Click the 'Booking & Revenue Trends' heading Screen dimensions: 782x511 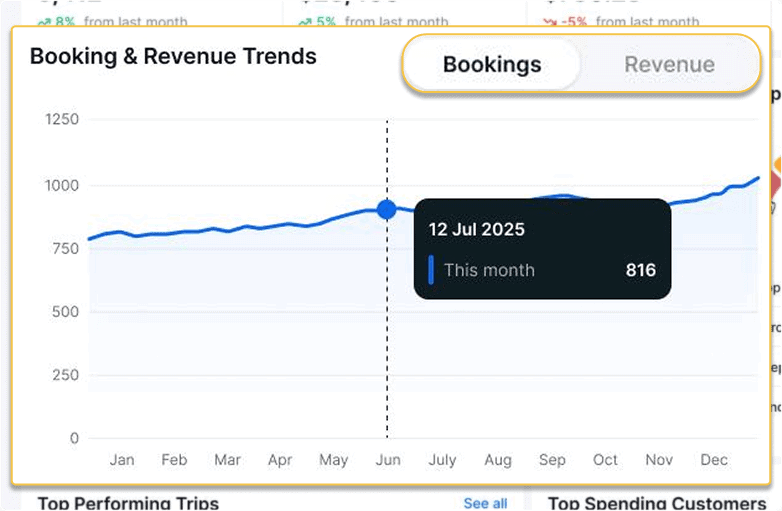173,56
